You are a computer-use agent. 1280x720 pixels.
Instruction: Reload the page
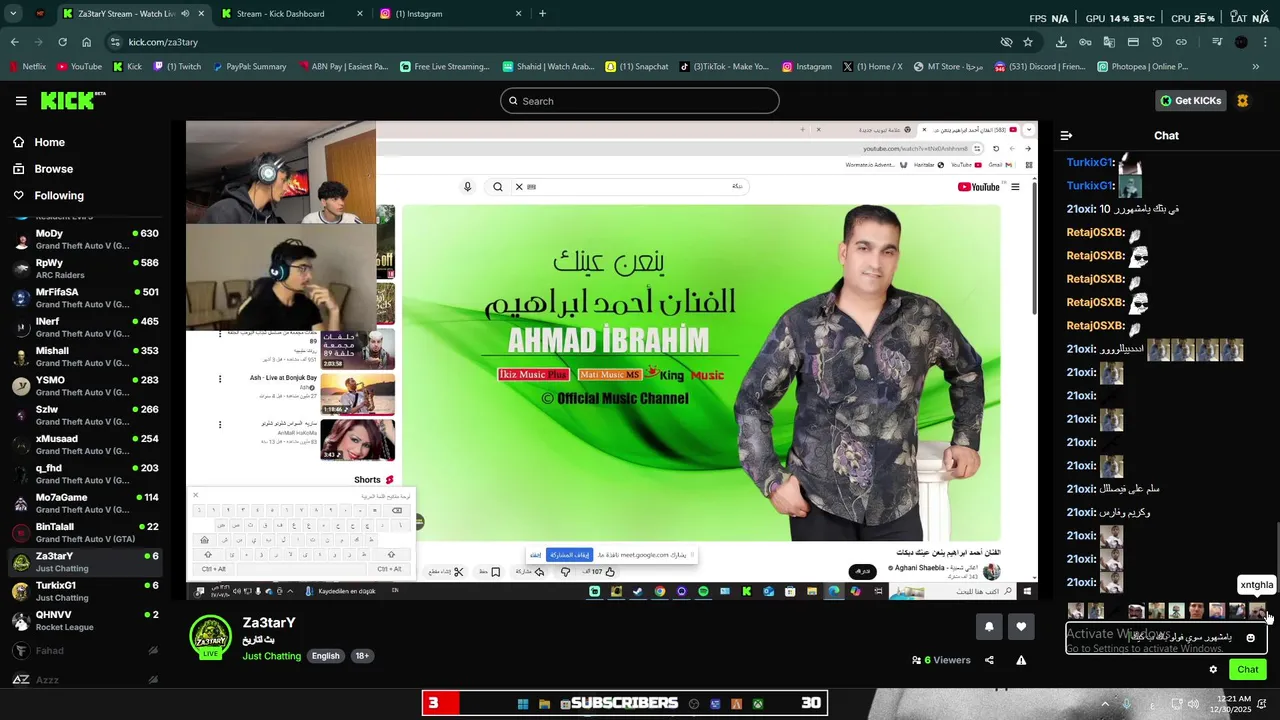point(62,42)
